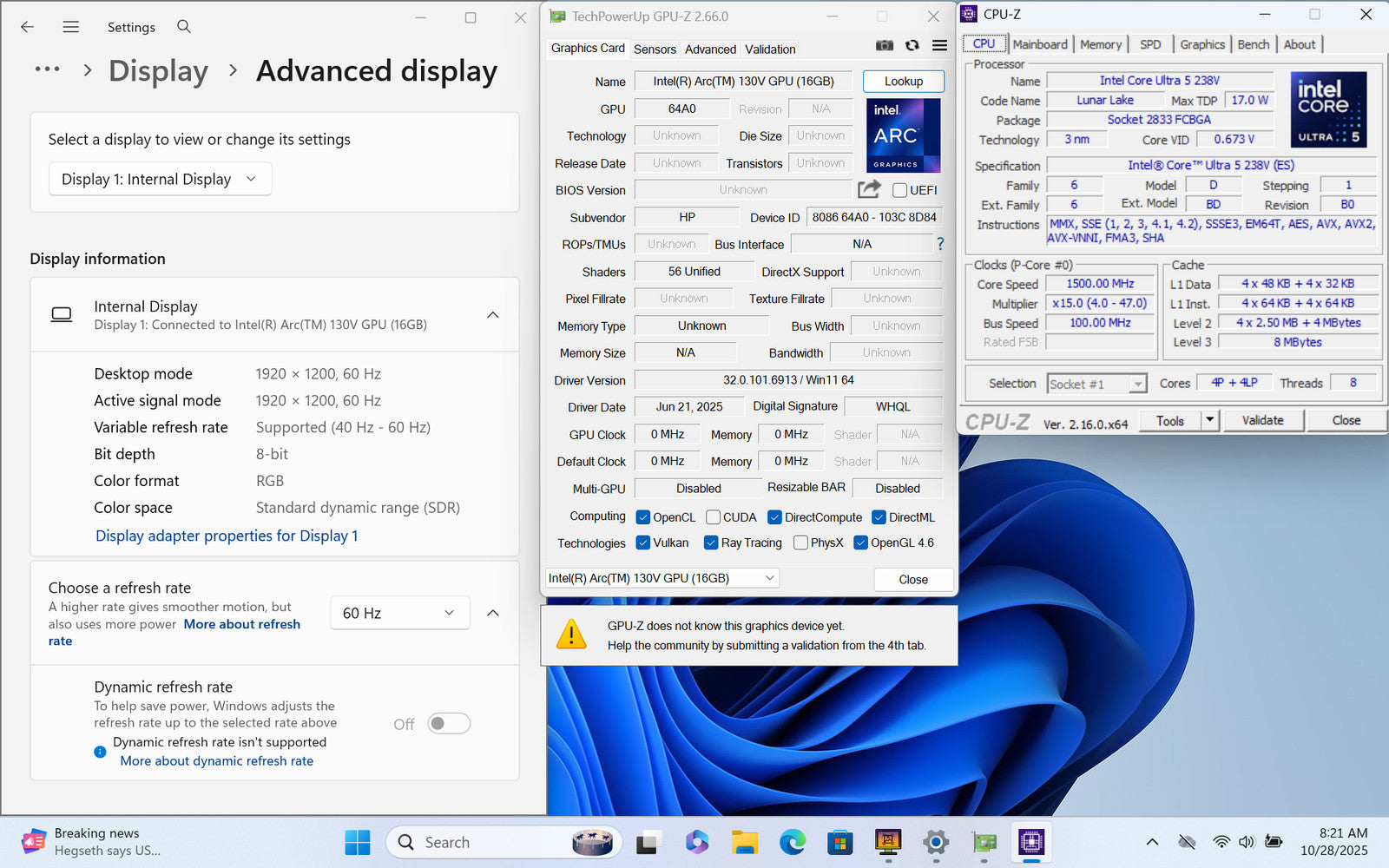The width and height of the screenshot is (1389, 868).
Task: Toggle the UEFI checkbox
Action: coord(900,190)
